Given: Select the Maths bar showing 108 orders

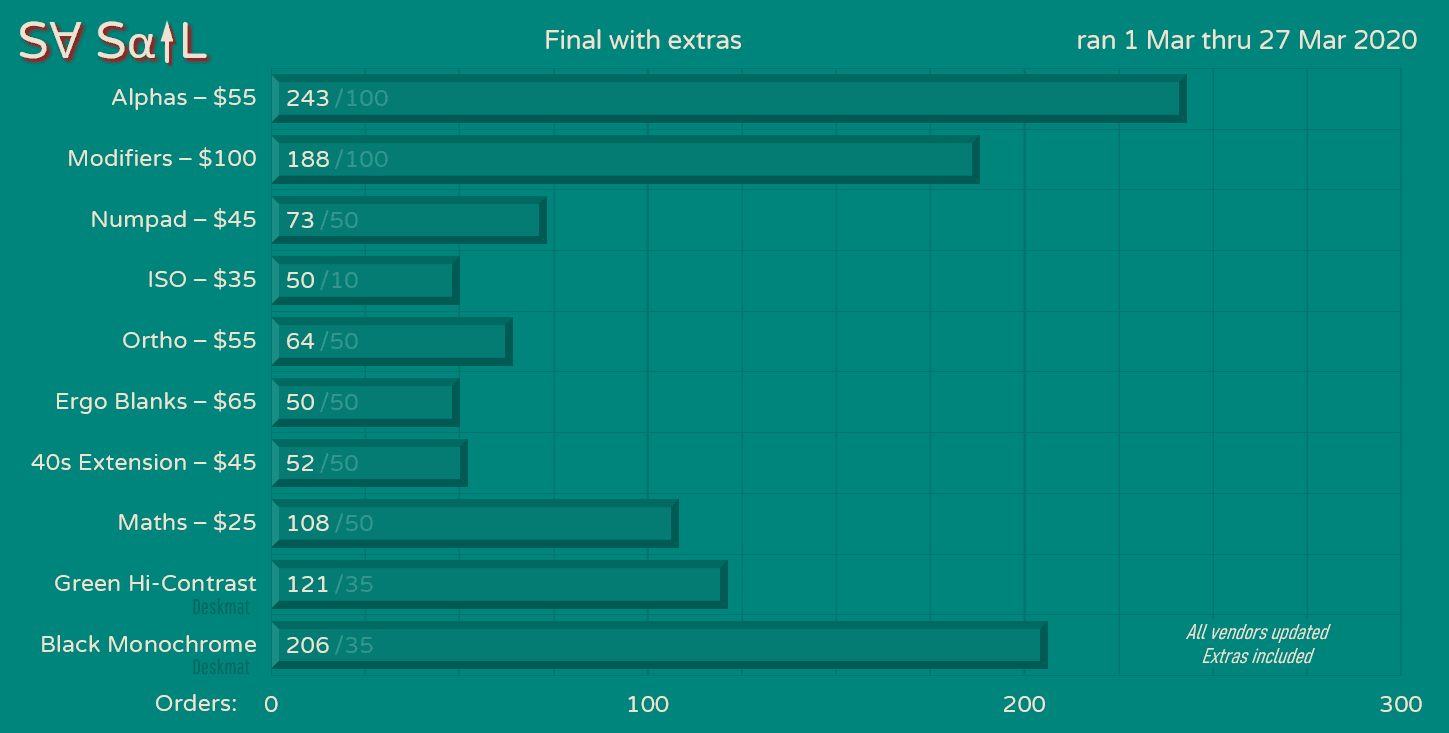Looking at the screenshot, I should click(x=474, y=523).
